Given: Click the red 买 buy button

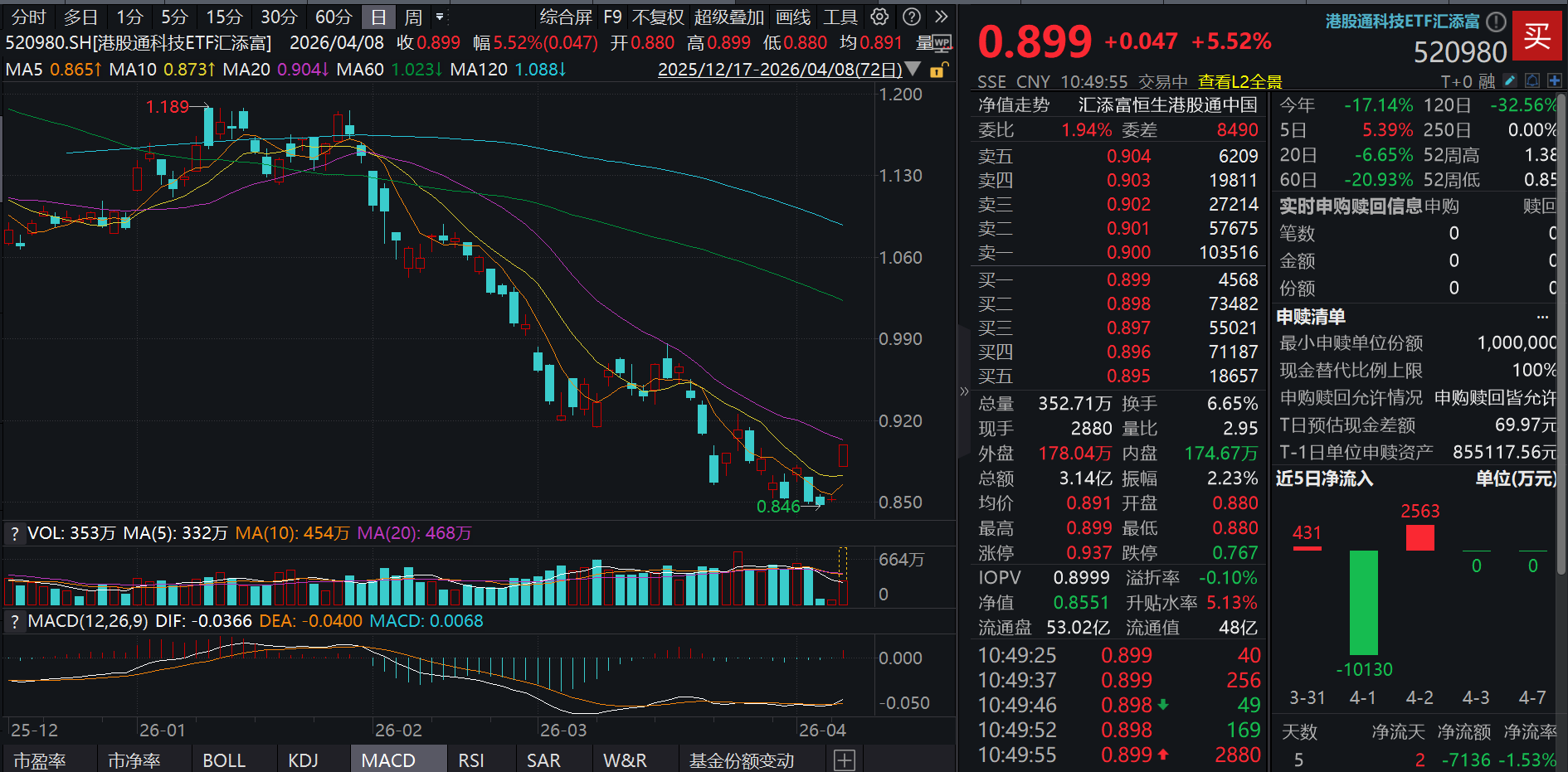Looking at the screenshot, I should 1536,36.
